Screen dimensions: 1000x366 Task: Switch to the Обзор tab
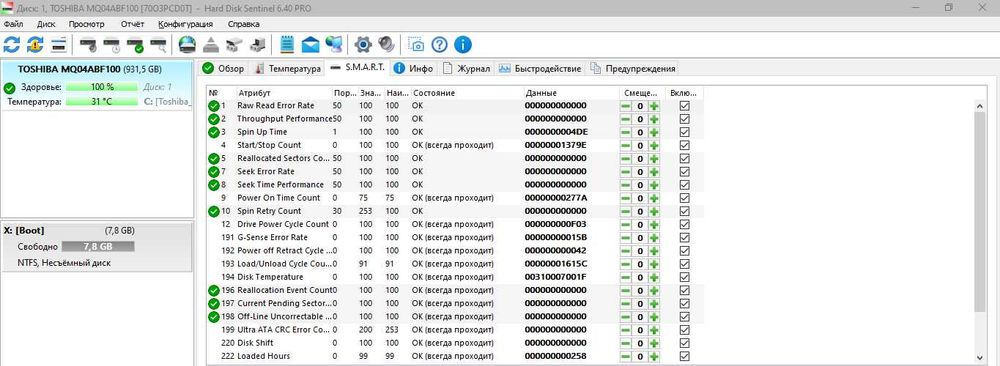click(223, 68)
